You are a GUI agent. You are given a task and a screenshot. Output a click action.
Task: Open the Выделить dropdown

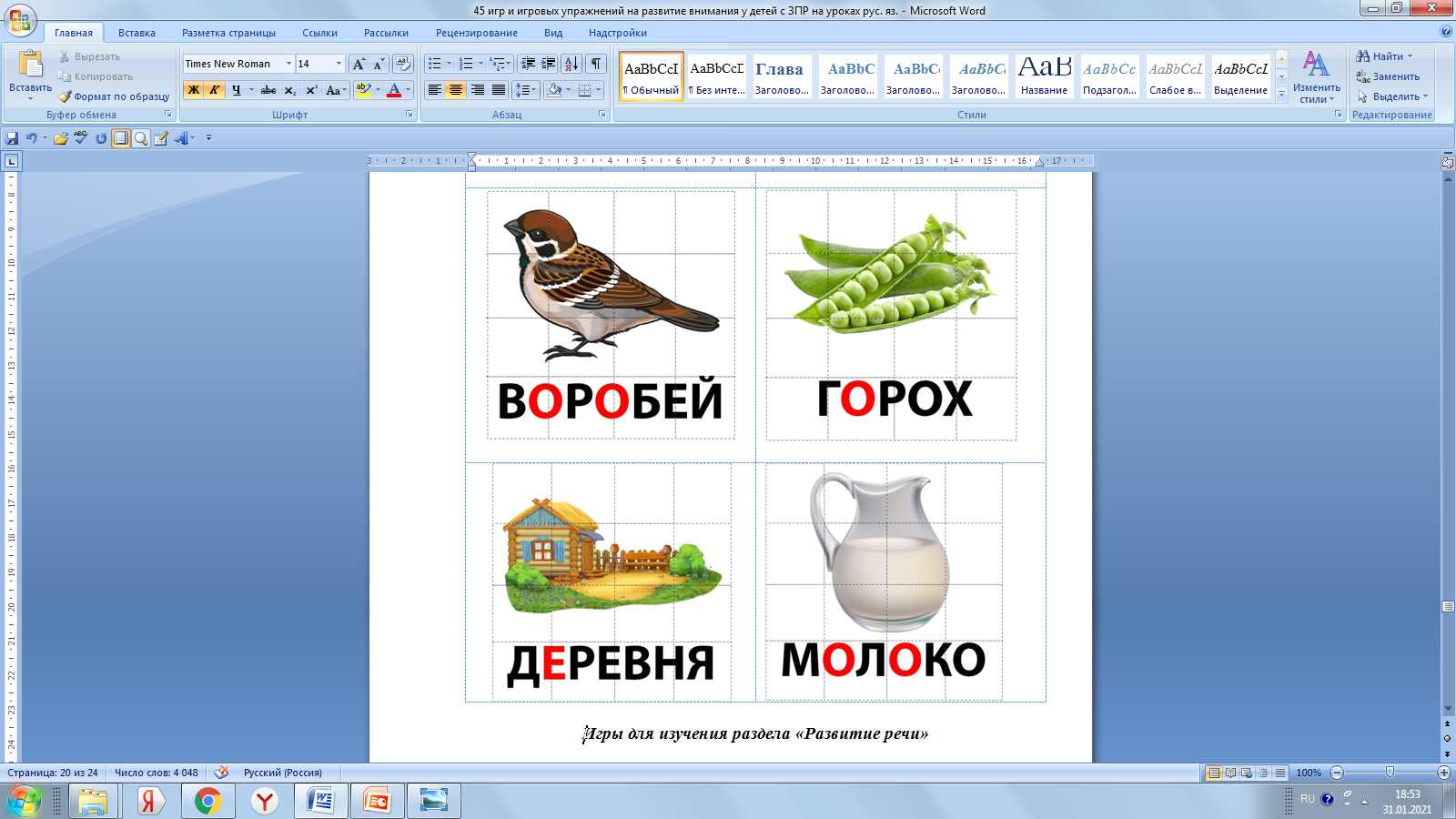tap(1392, 96)
